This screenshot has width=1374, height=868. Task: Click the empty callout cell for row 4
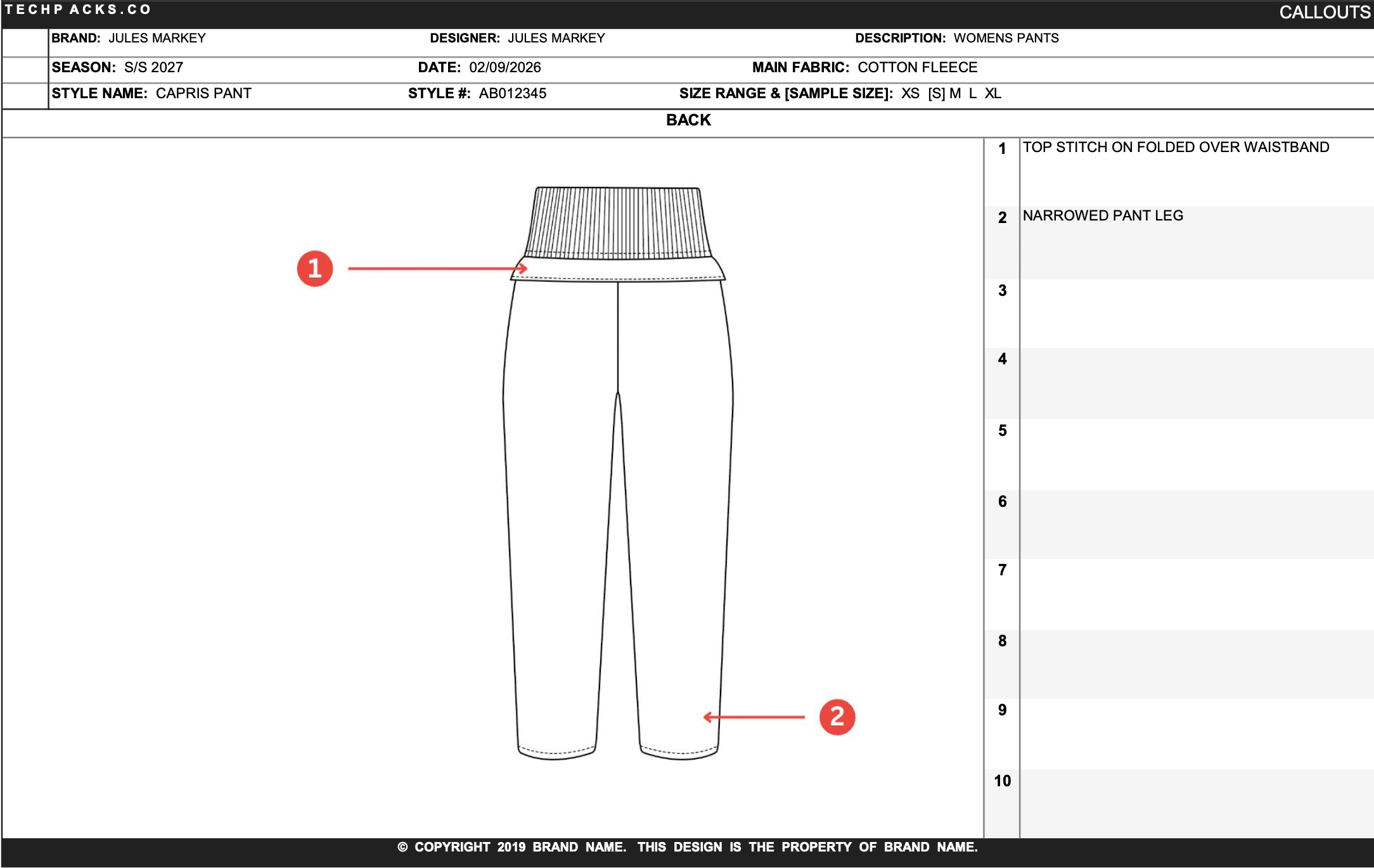[1197, 383]
